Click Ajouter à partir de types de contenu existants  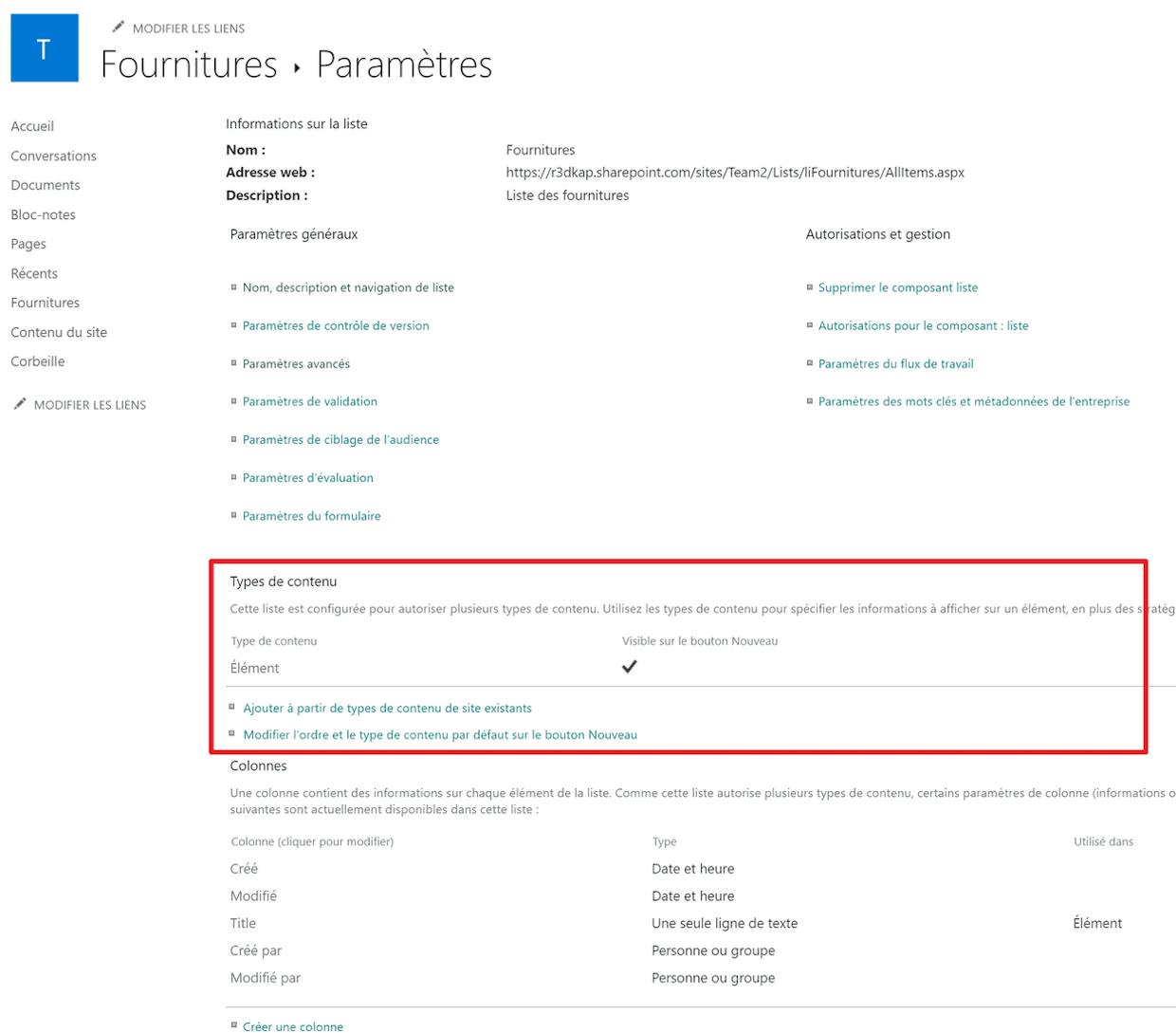point(388,709)
